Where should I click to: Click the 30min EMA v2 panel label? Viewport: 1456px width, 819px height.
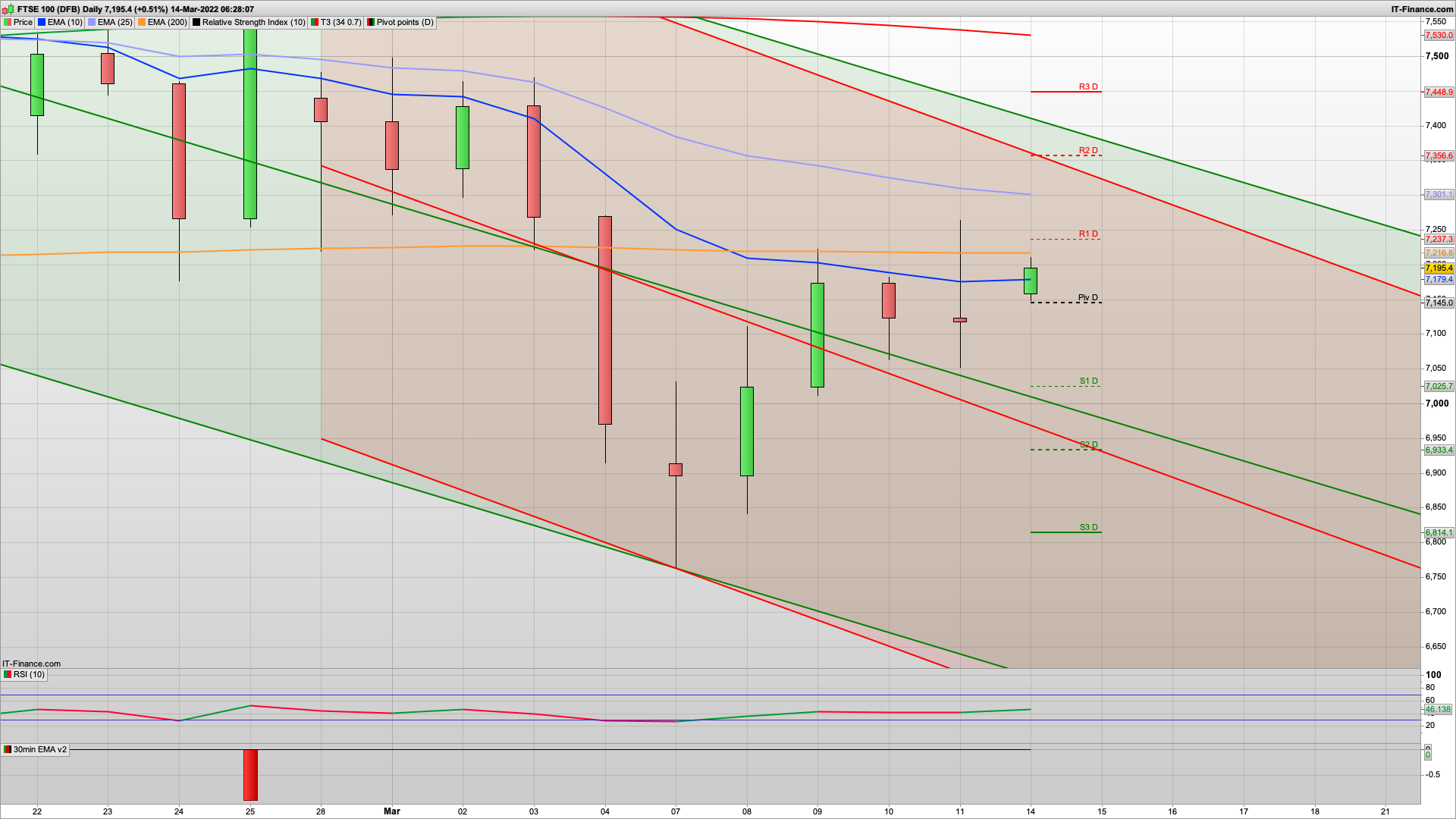coord(36,749)
